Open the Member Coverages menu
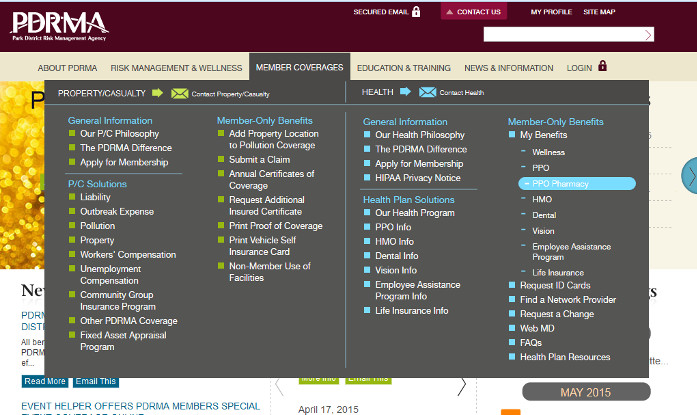This screenshot has width=697, height=415. click(299, 68)
